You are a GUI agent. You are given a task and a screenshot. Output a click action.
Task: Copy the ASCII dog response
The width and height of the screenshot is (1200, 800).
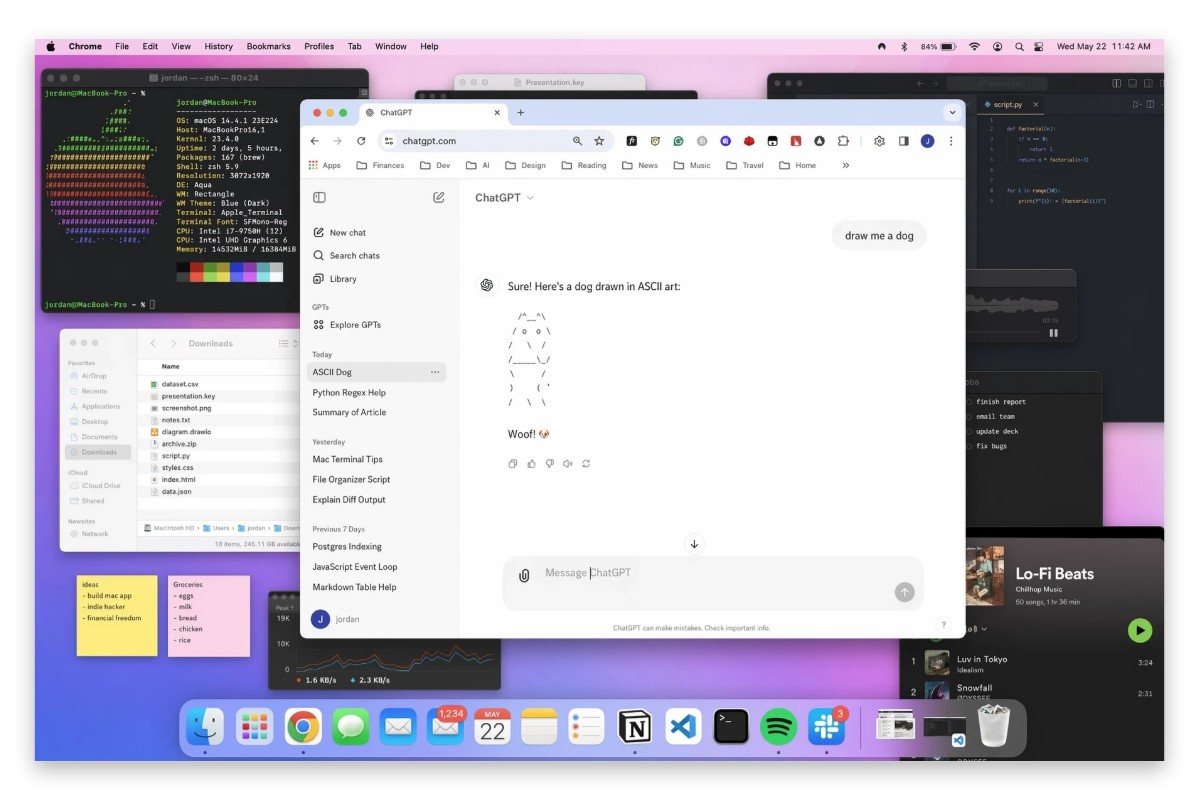click(513, 463)
